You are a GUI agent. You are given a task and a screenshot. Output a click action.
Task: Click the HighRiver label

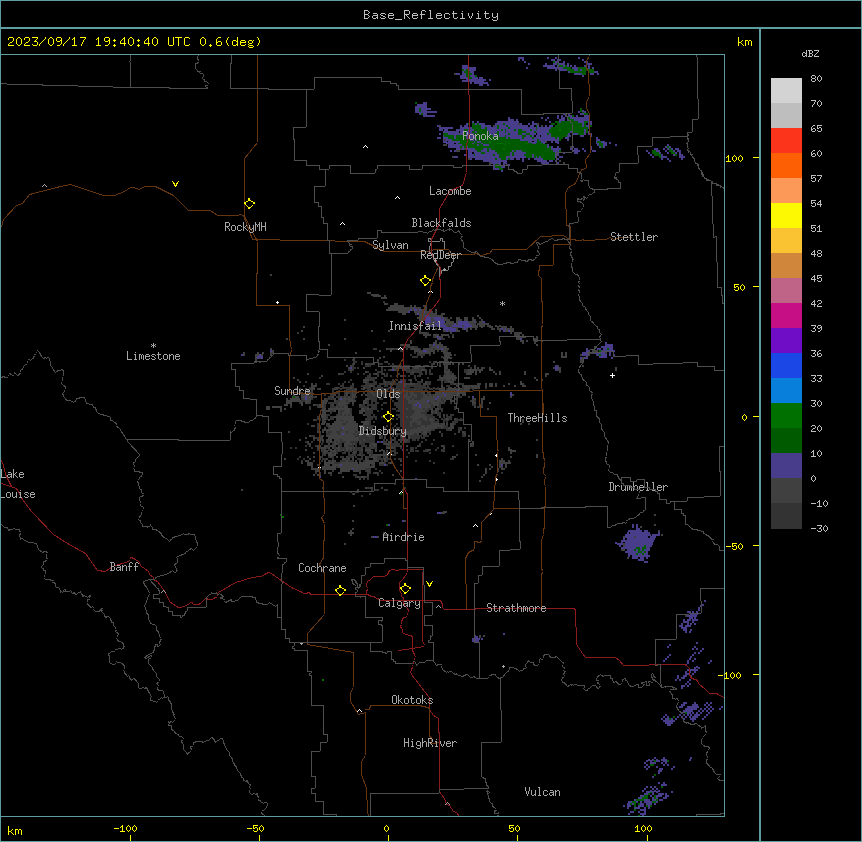(x=430, y=743)
